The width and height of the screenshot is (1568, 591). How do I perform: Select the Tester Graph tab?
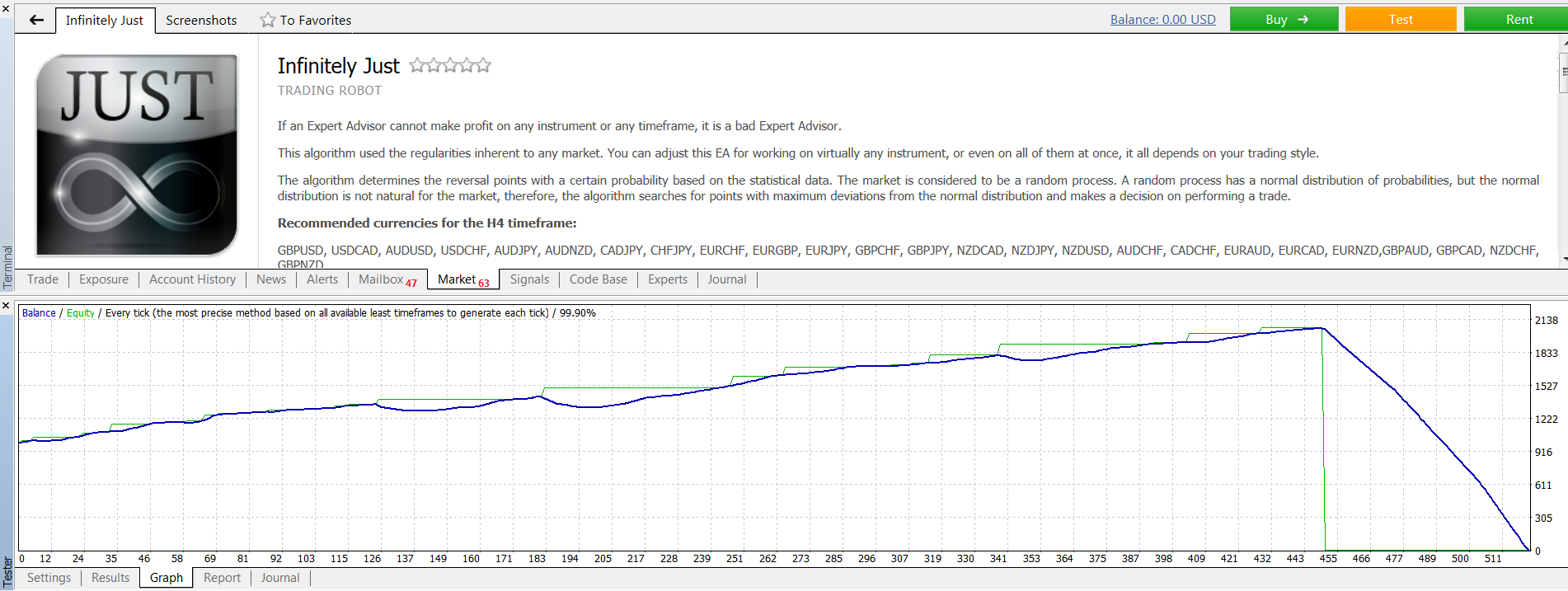pos(167,578)
